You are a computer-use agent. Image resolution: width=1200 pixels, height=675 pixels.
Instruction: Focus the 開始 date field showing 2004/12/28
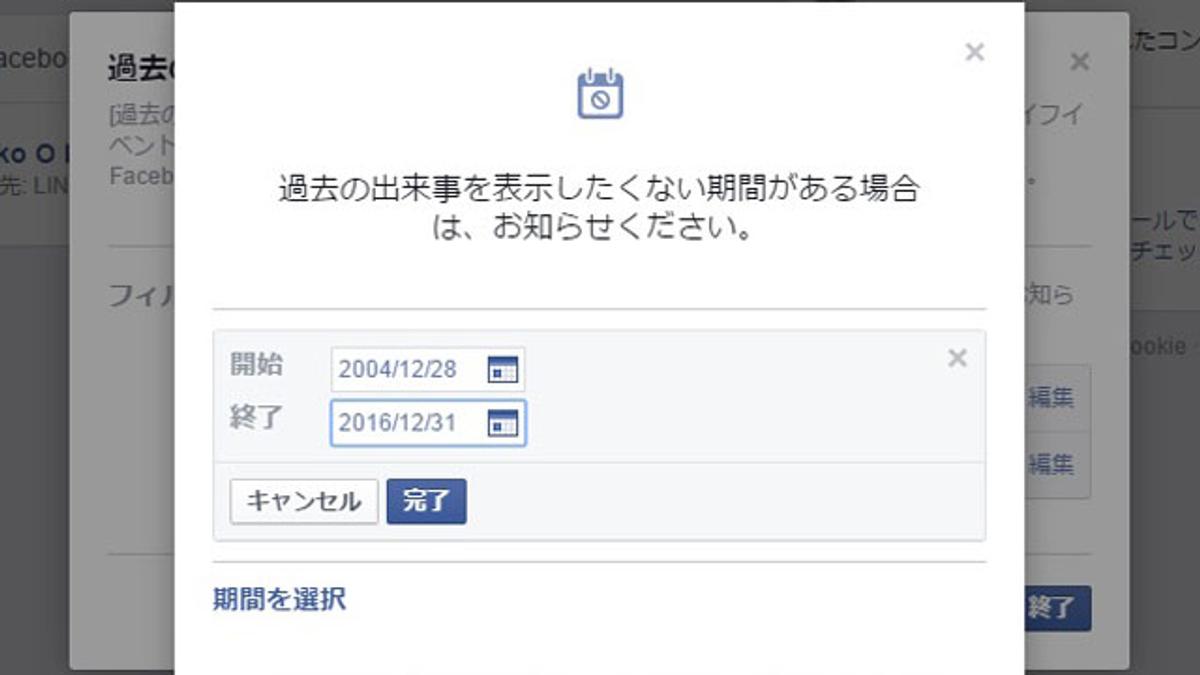click(427, 370)
